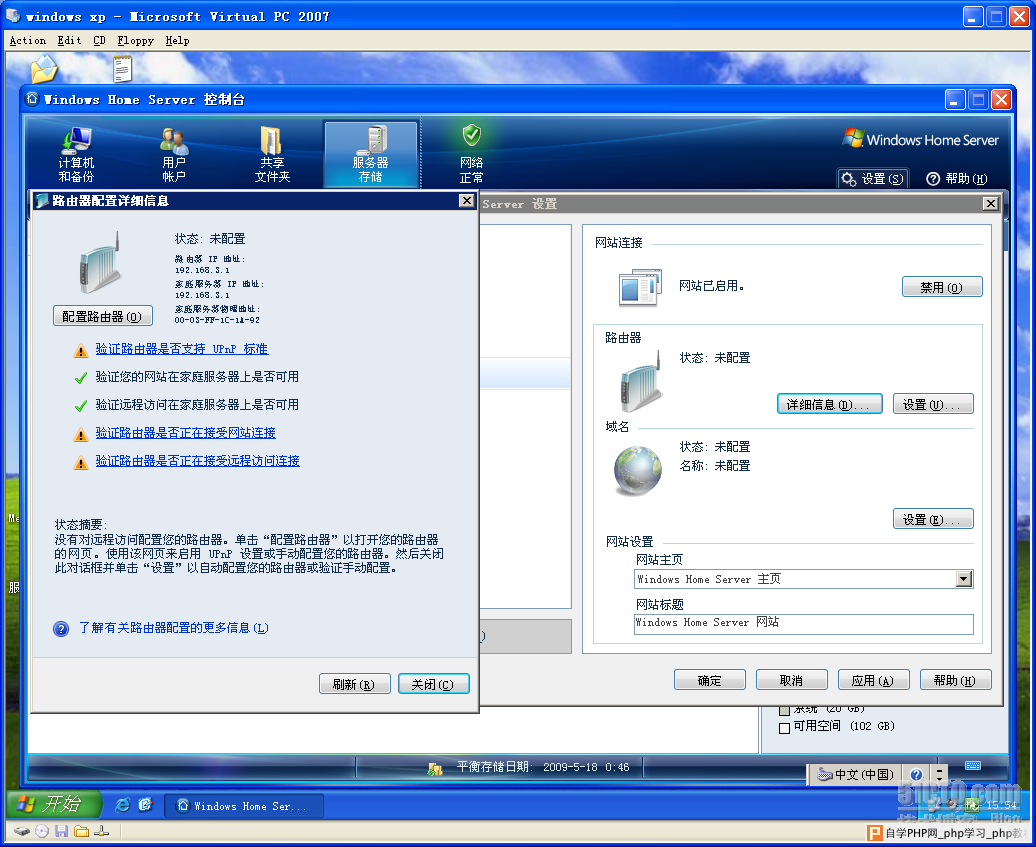
Task: Click green checkmark beside 验证您的网站在家庭服务器上是否可用
Action: click(81, 378)
